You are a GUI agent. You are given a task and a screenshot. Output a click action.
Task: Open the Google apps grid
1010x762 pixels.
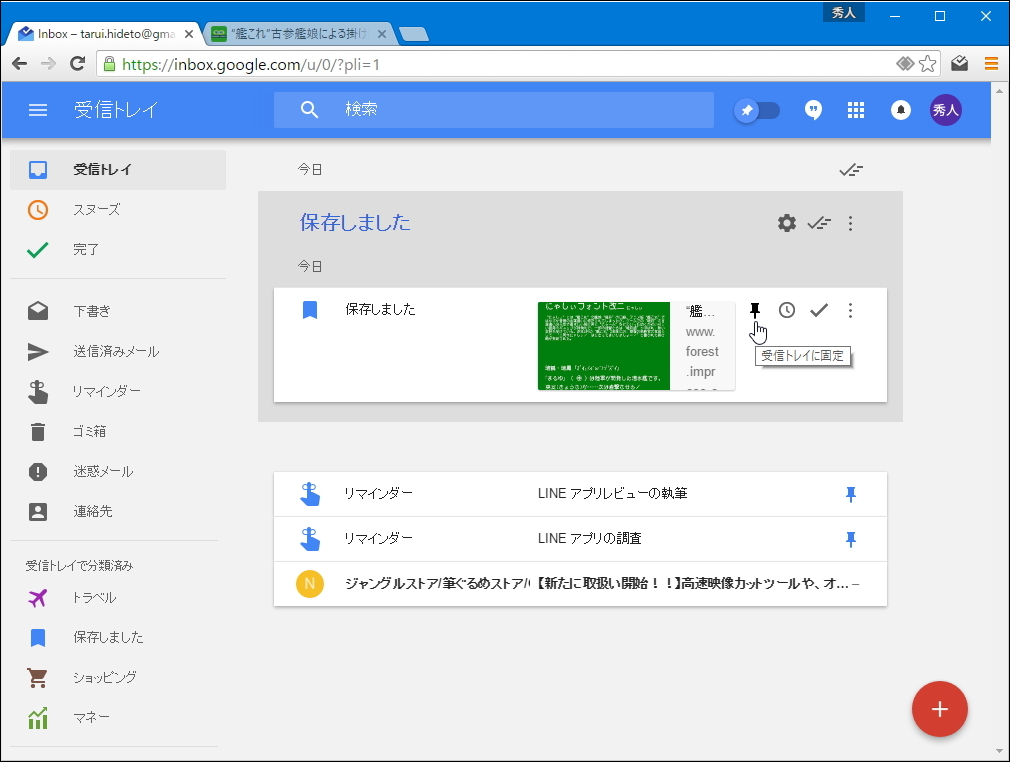pos(856,110)
